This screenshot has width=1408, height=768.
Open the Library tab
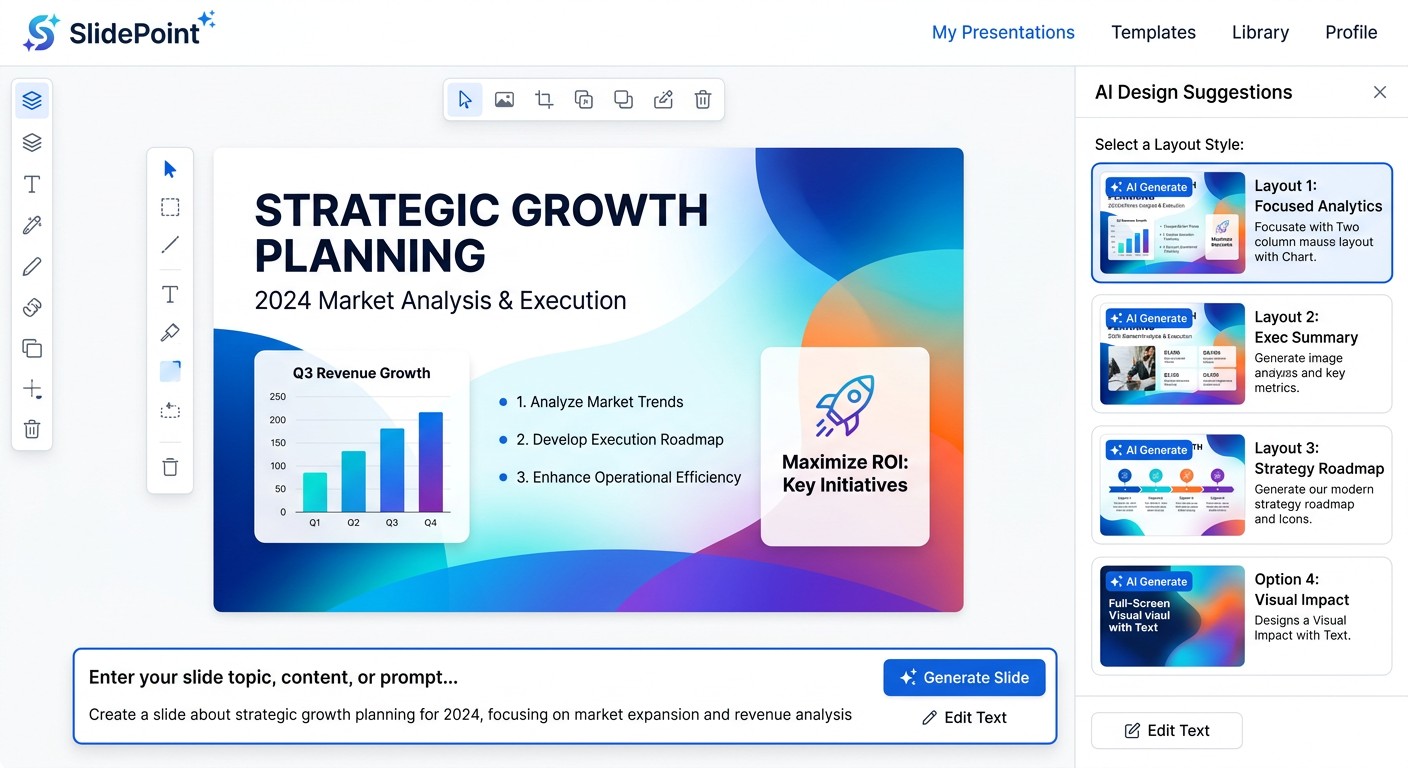coord(1260,32)
